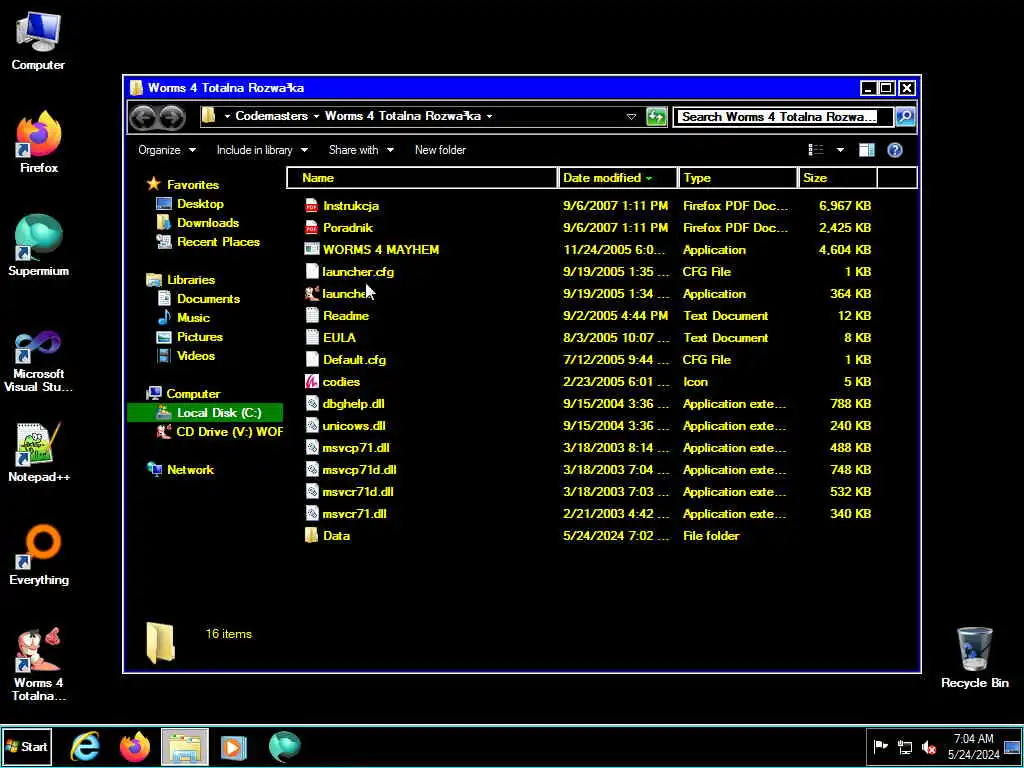
Task: Open the Share with dropdown
Action: click(361, 150)
